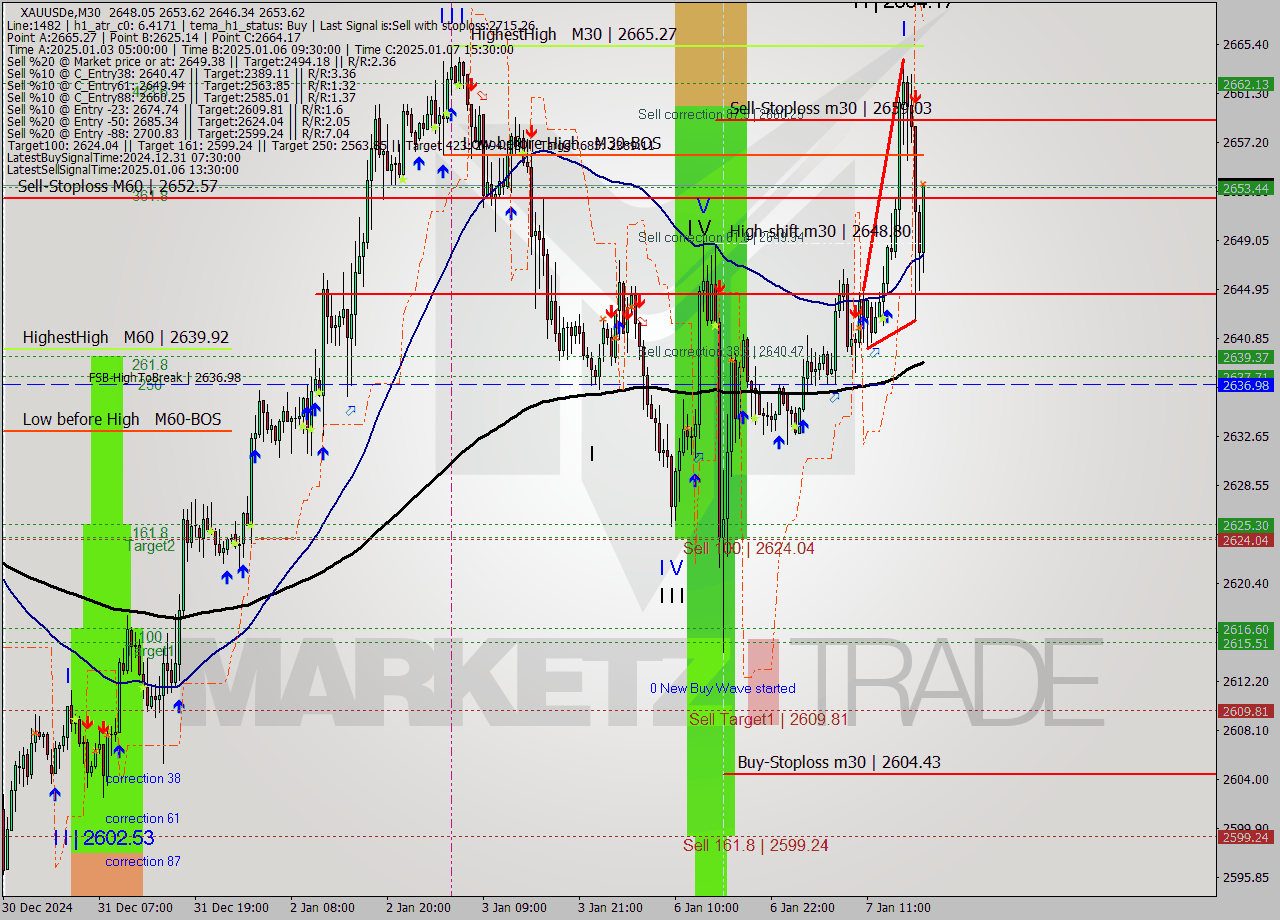
Task: Click the 'correction 38' label
Action: (143, 778)
